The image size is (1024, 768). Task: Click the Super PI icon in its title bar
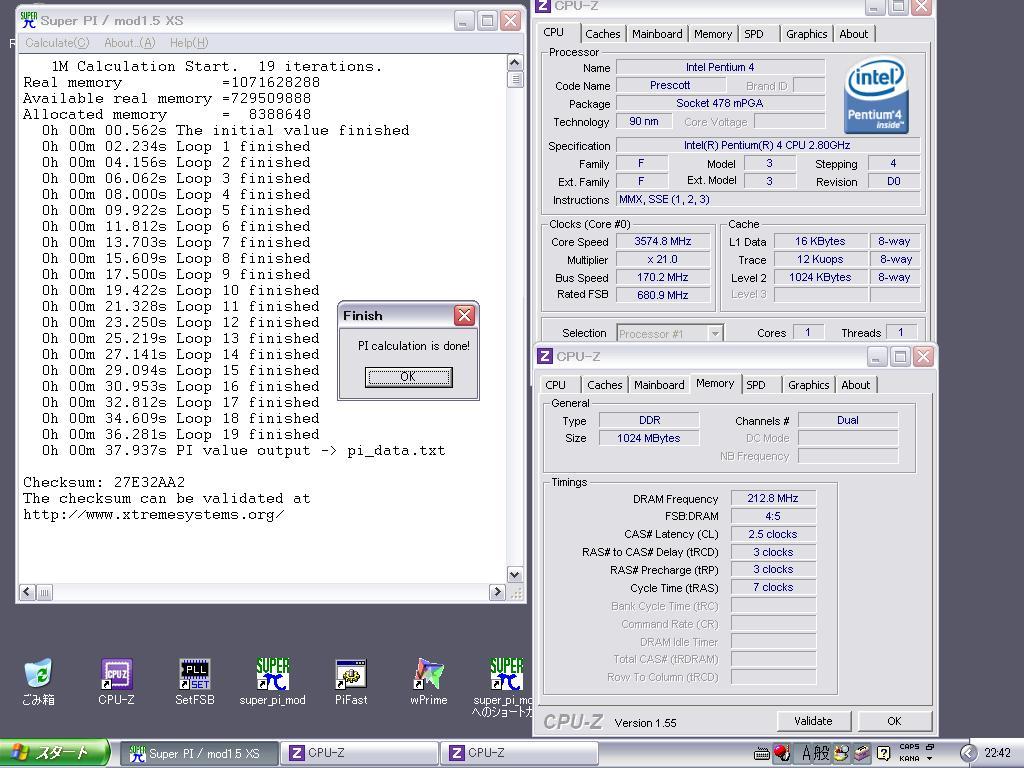(29, 20)
